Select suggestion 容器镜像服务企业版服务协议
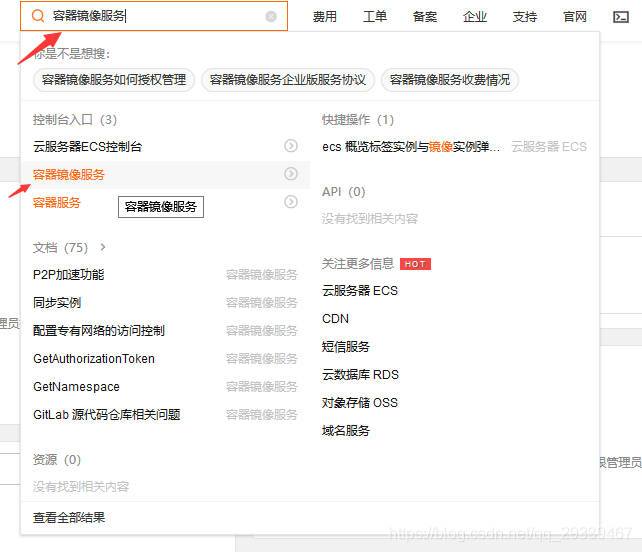The image size is (642, 552). 288,79
